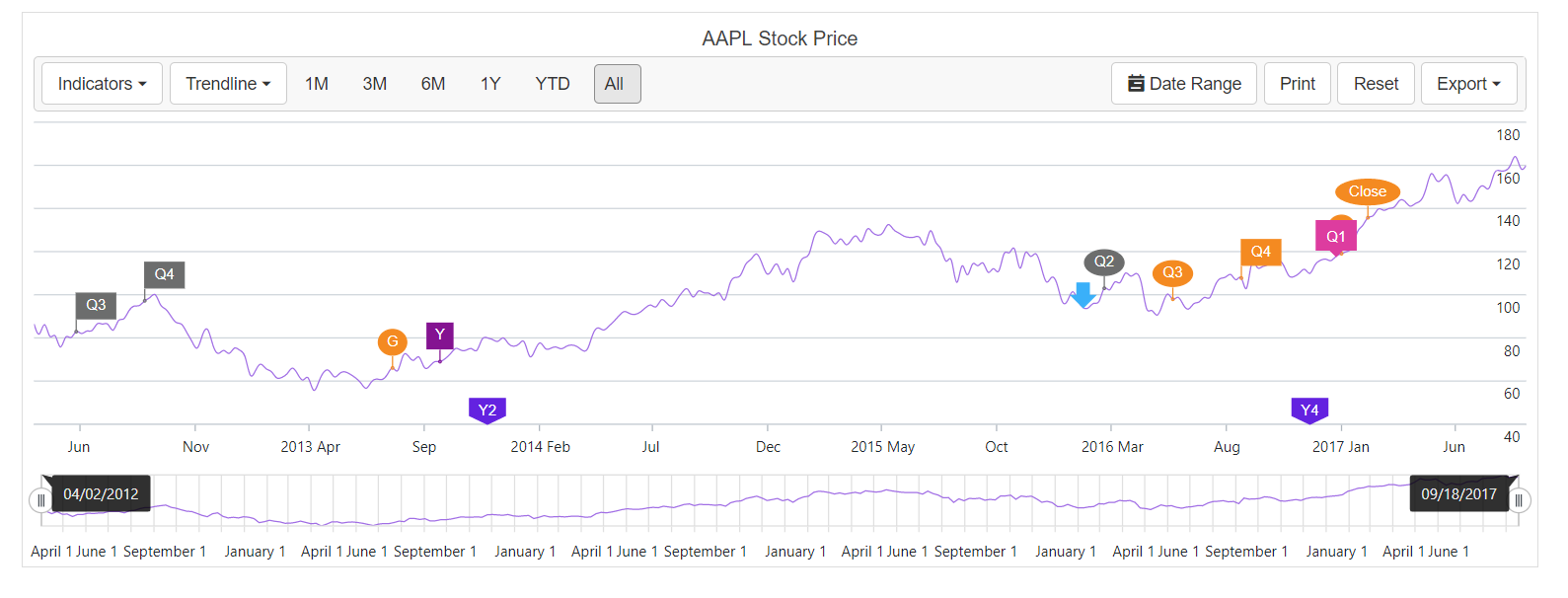Switch to the 3M time period
This screenshot has height=598, width=1568.
[375, 84]
